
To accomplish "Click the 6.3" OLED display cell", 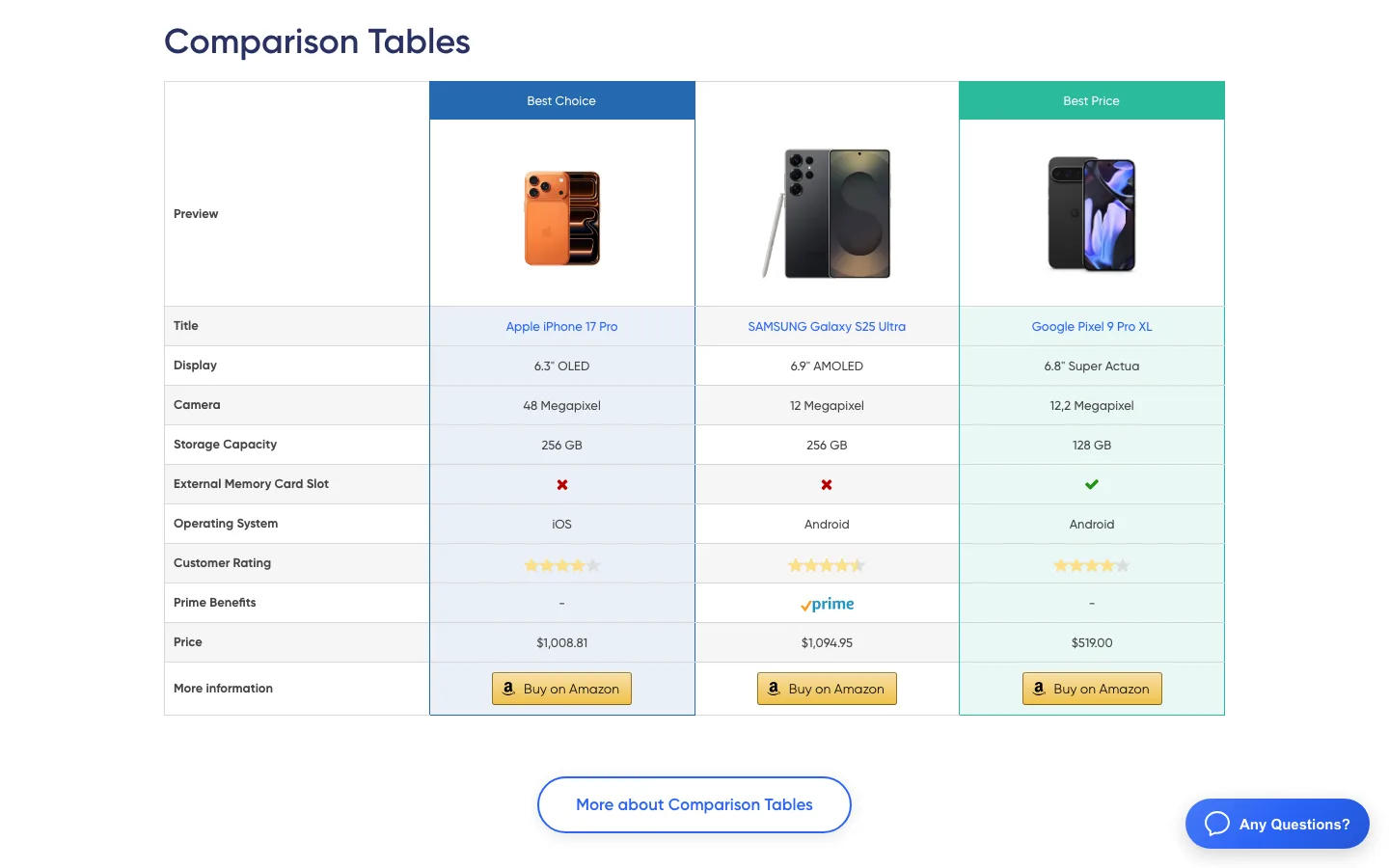I will tap(562, 366).
